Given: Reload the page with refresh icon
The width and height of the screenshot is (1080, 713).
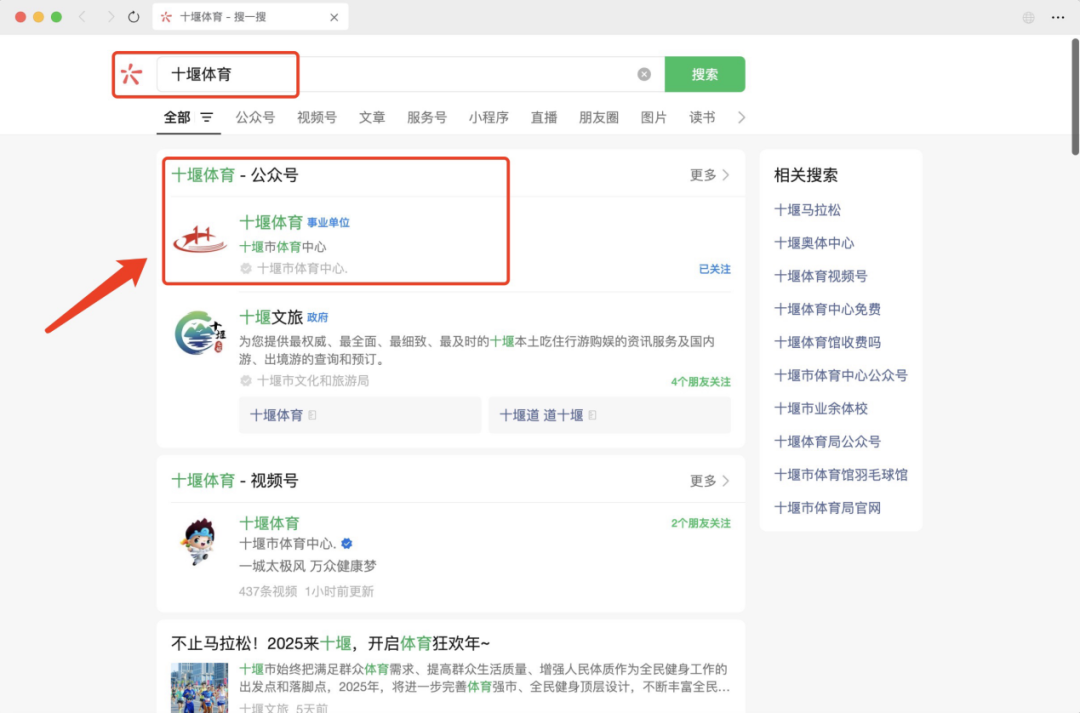Looking at the screenshot, I should 134,17.
